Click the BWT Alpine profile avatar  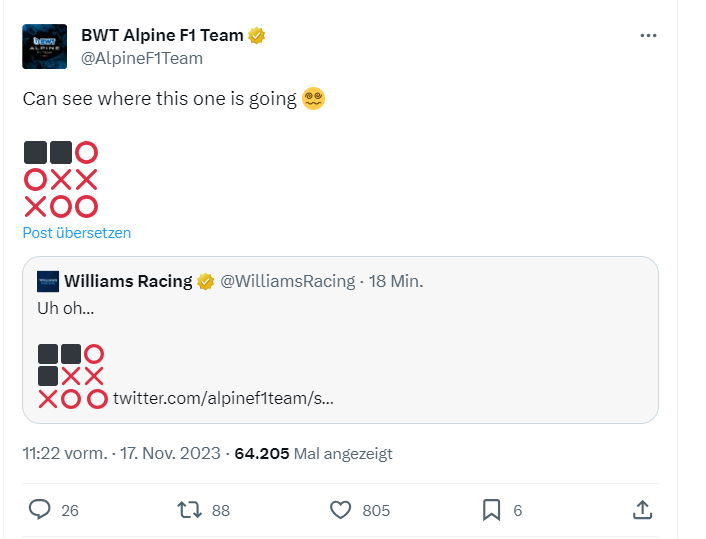pyautogui.click(x=45, y=46)
